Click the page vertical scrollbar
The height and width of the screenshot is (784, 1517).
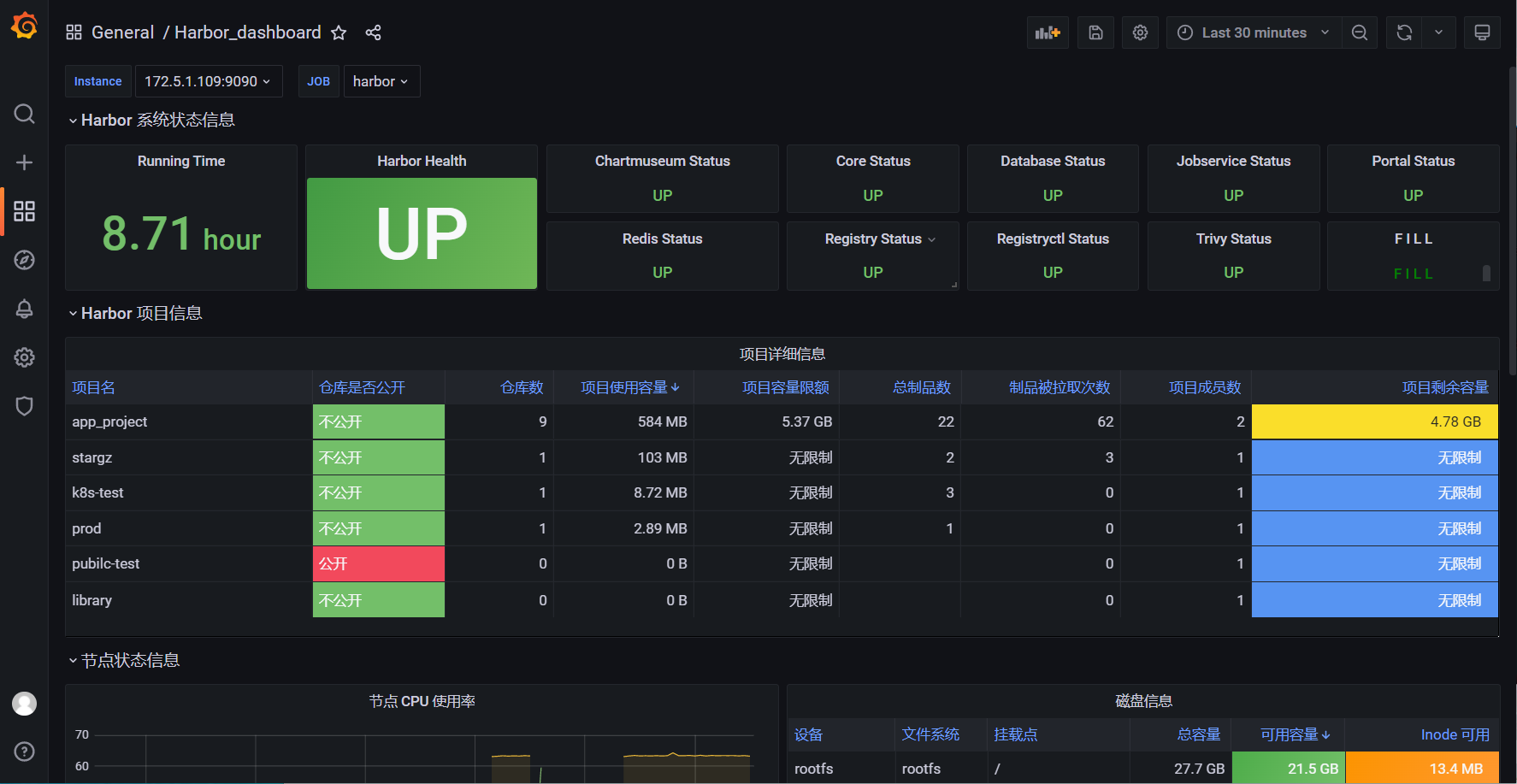coord(1512,222)
